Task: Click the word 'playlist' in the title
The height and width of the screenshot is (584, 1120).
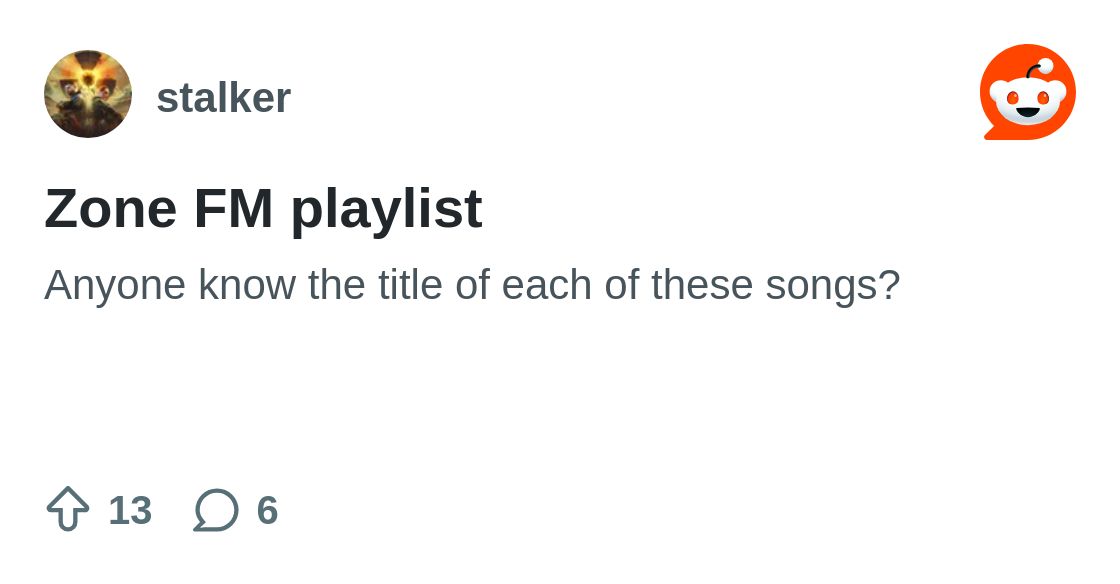Action: [x=386, y=210]
